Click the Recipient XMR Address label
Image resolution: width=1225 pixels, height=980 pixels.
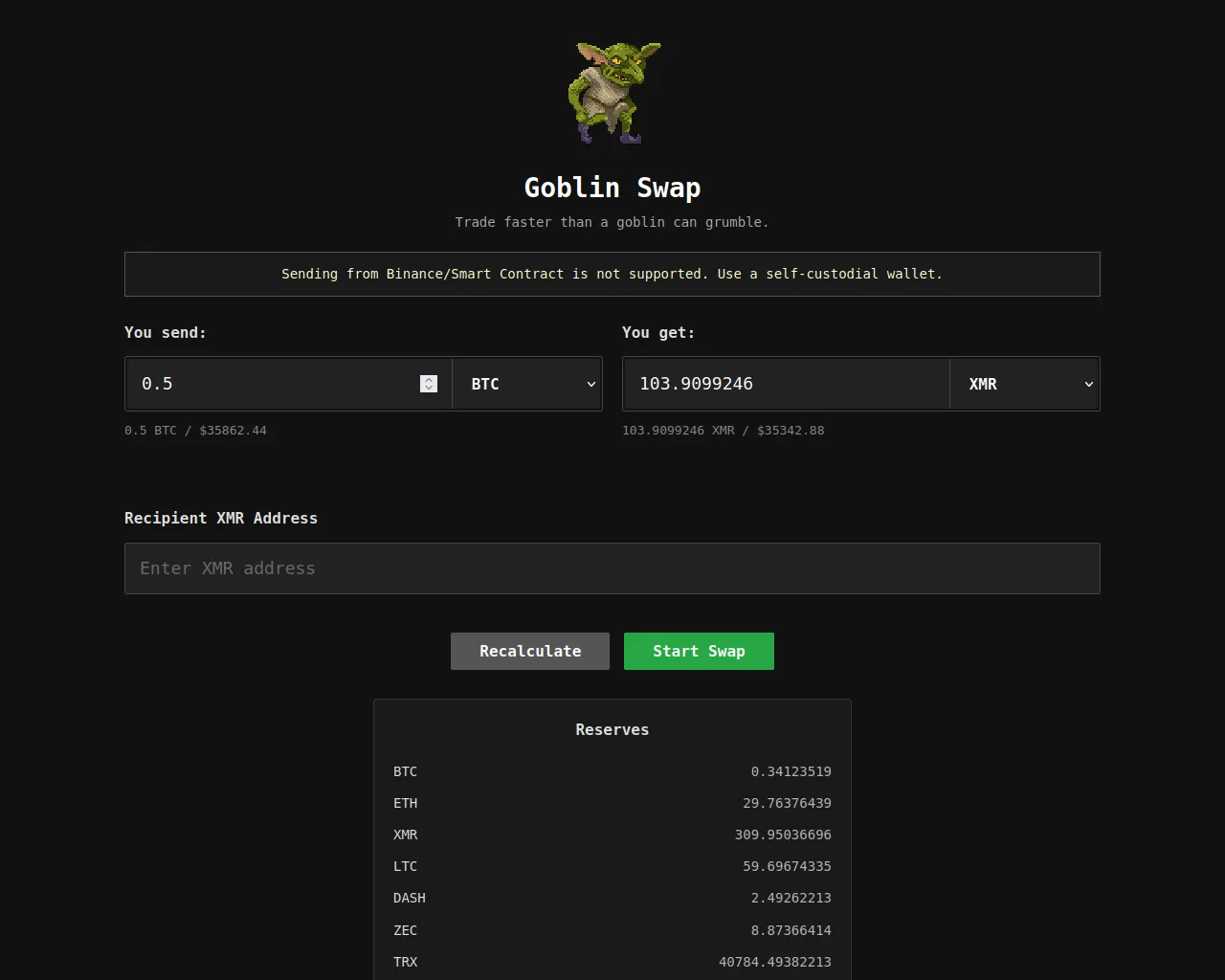221,518
